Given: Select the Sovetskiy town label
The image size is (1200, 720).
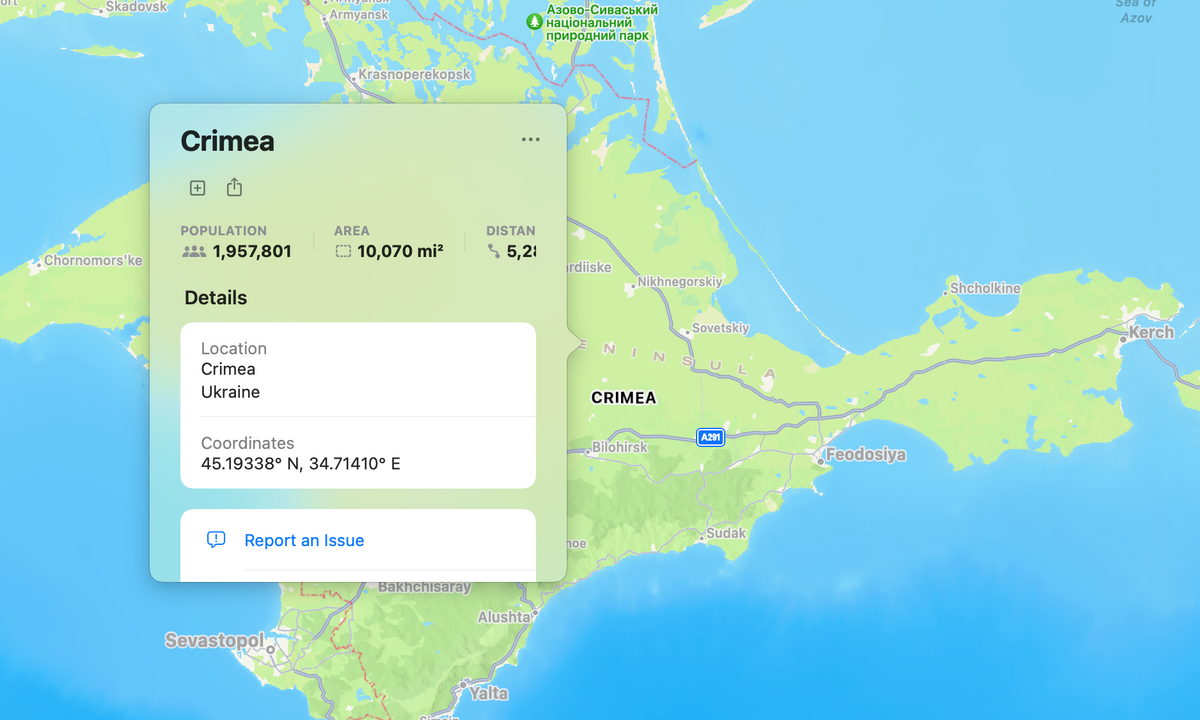Looking at the screenshot, I should point(721,327).
